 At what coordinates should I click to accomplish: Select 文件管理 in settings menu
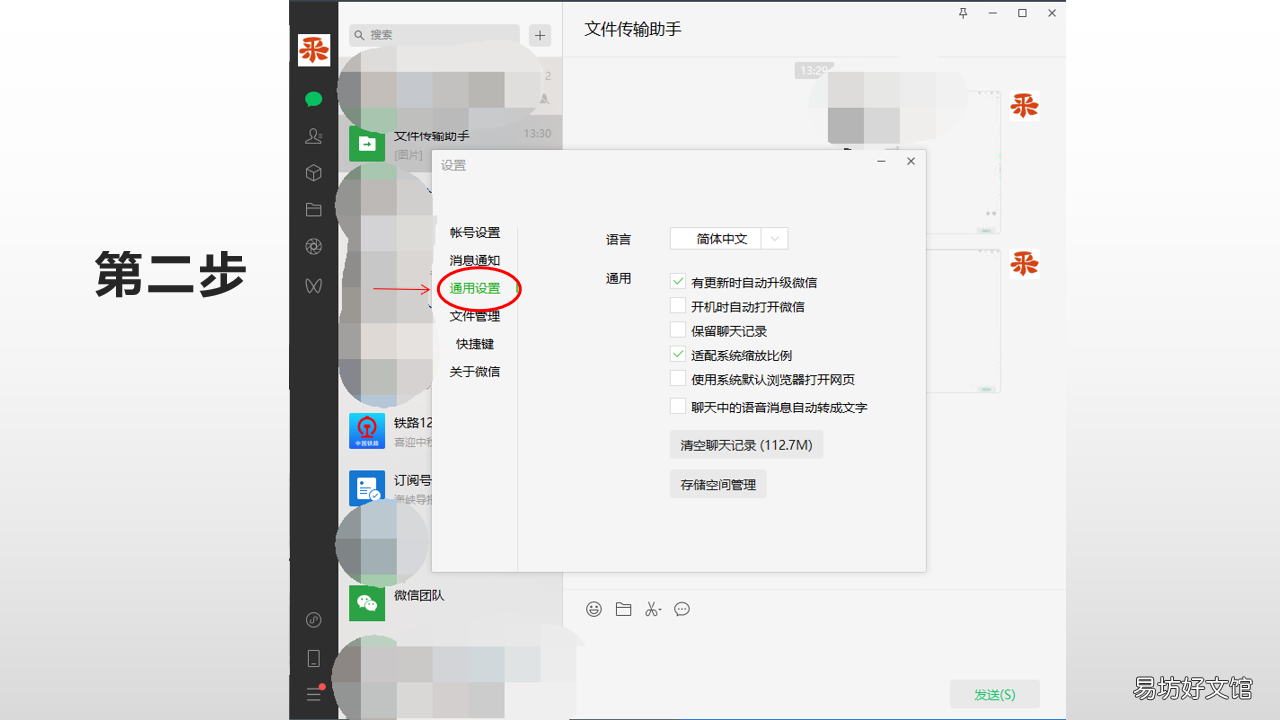click(475, 316)
